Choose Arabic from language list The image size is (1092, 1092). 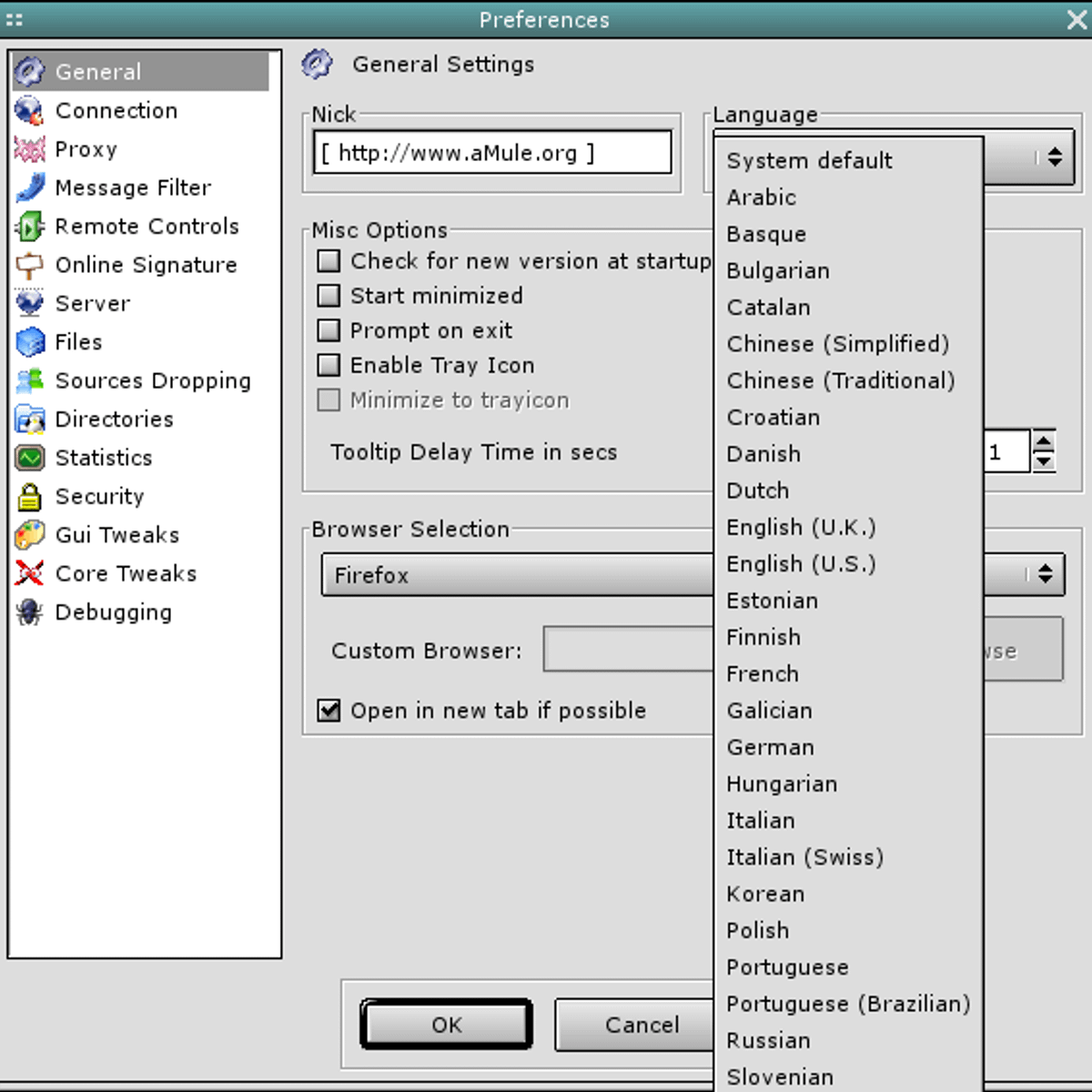848,197
